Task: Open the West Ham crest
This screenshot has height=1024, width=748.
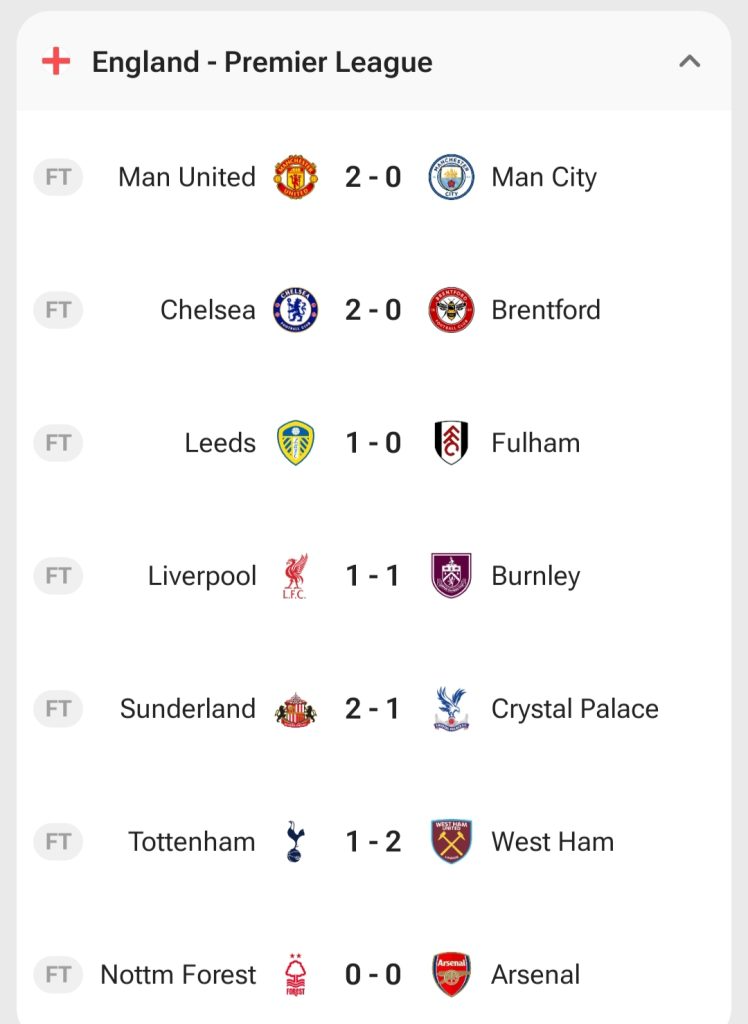Action: coord(451,842)
